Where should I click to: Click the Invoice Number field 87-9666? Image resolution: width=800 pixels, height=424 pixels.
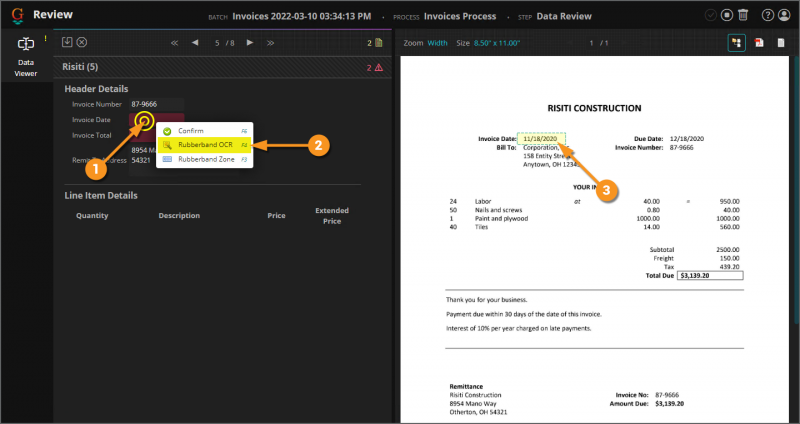coord(156,104)
